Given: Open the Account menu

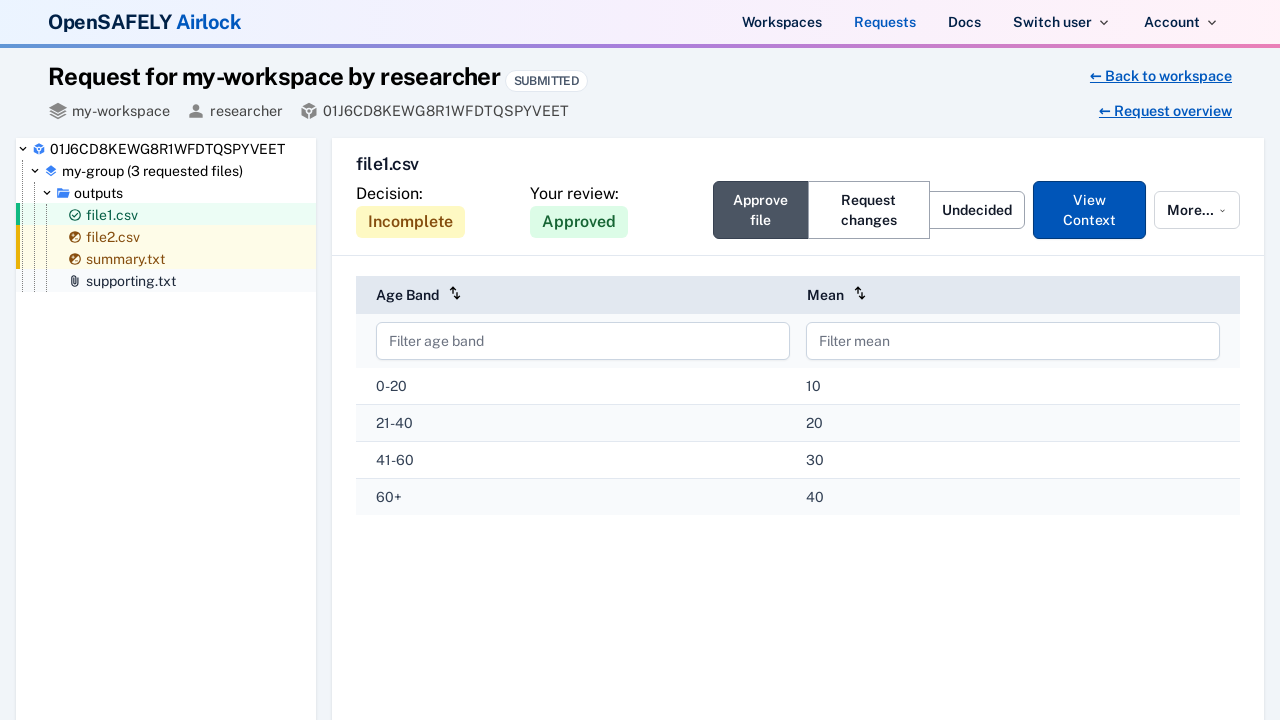Looking at the screenshot, I should (1180, 22).
